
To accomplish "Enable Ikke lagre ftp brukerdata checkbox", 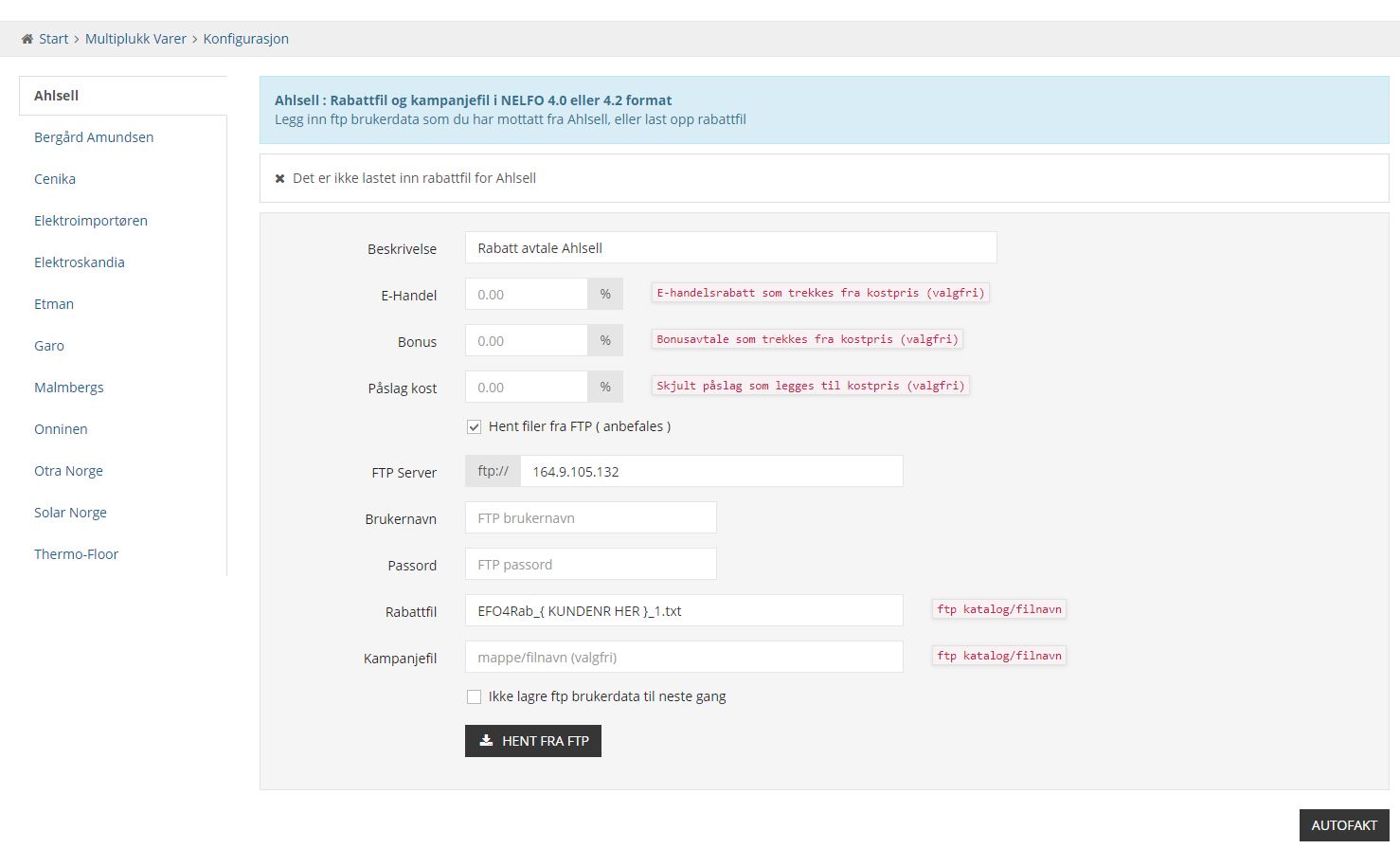I will click(x=474, y=697).
